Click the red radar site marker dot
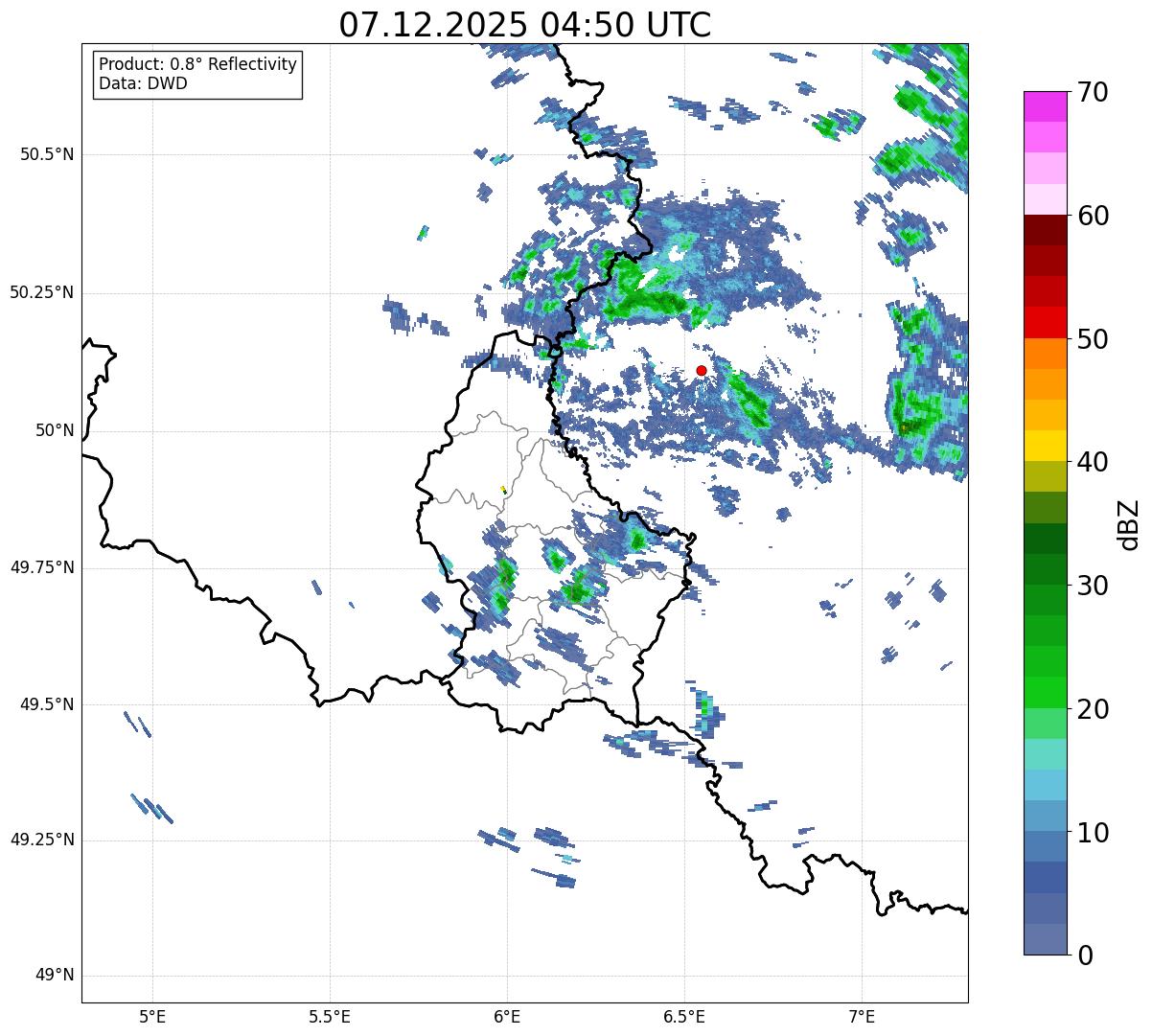Image resolution: width=1152 pixels, height=1036 pixels. click(702, 371)
